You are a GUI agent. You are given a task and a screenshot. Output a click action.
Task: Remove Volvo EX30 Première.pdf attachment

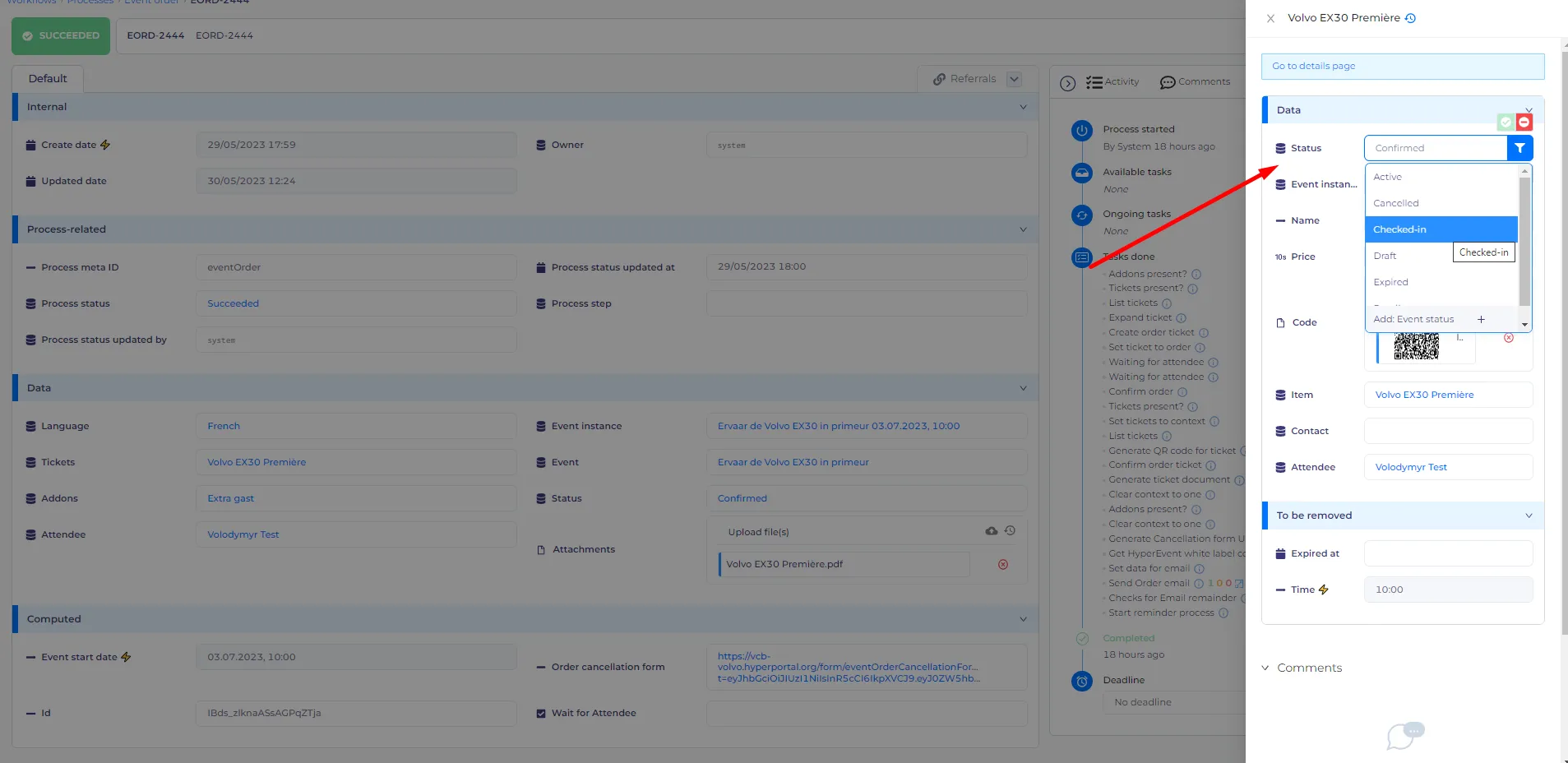click(1003, 565)
